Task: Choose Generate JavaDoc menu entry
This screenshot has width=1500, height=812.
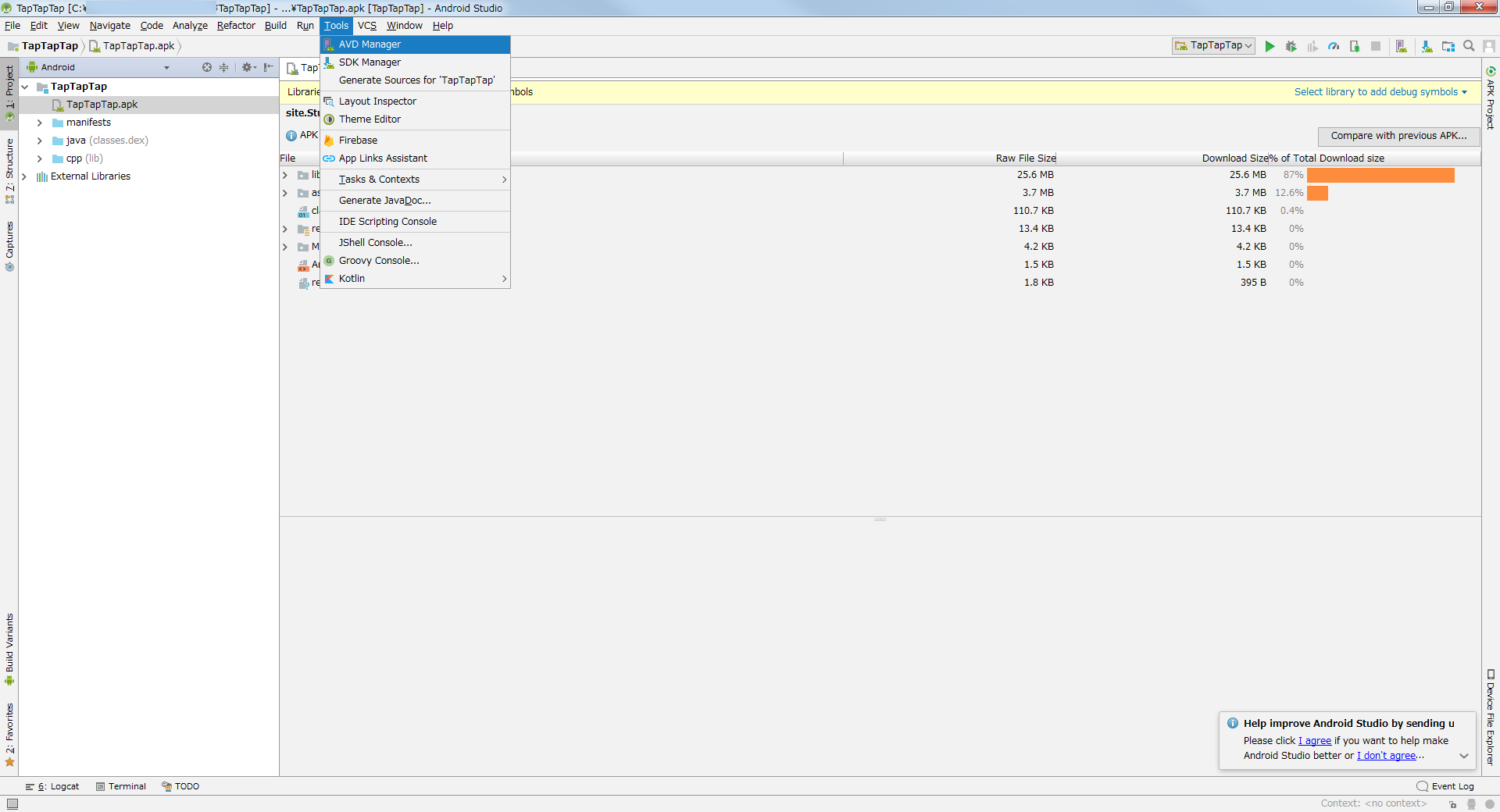Action: [415, 201]
